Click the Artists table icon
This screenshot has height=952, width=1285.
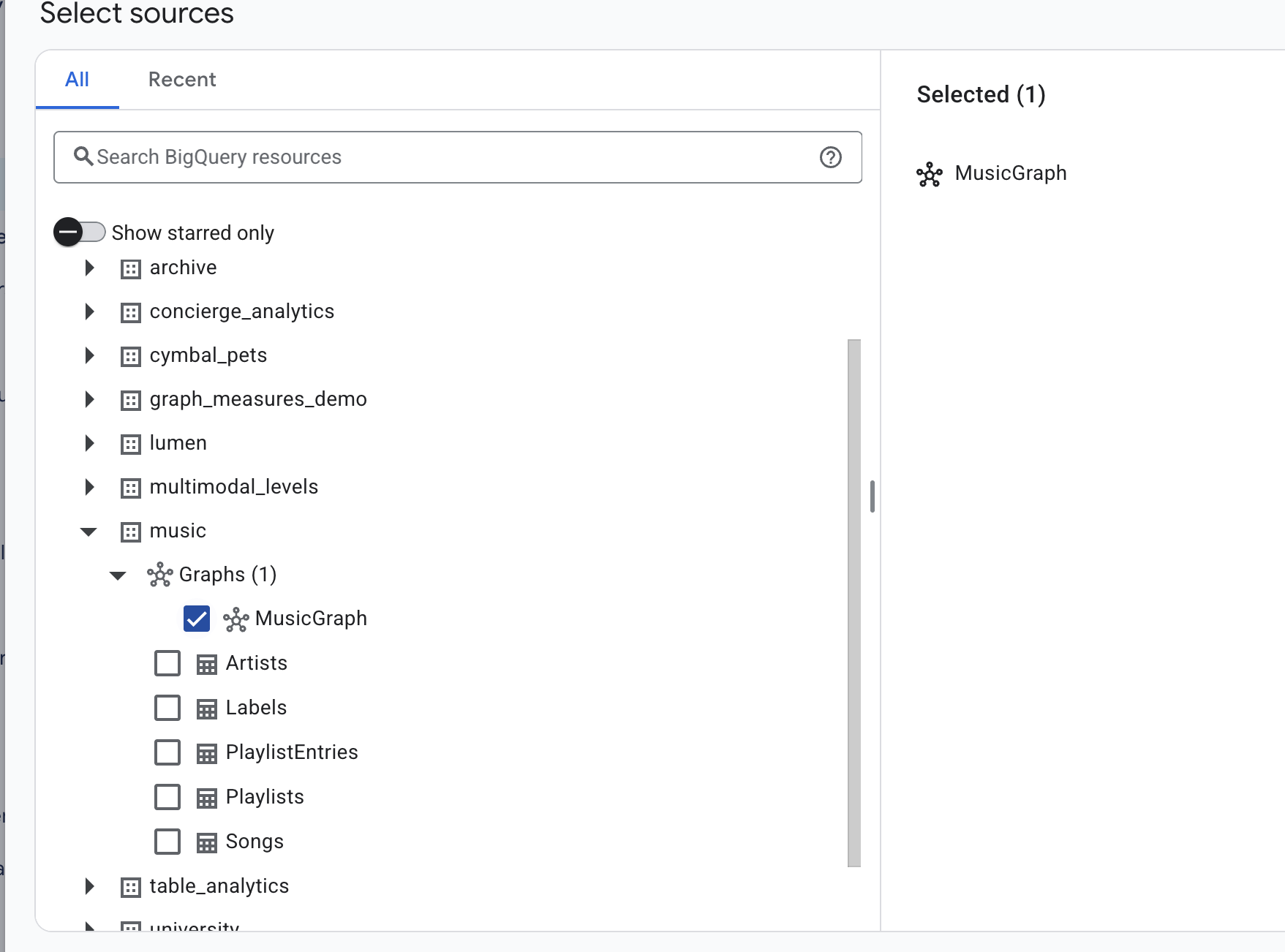click(x=207, y=665)
